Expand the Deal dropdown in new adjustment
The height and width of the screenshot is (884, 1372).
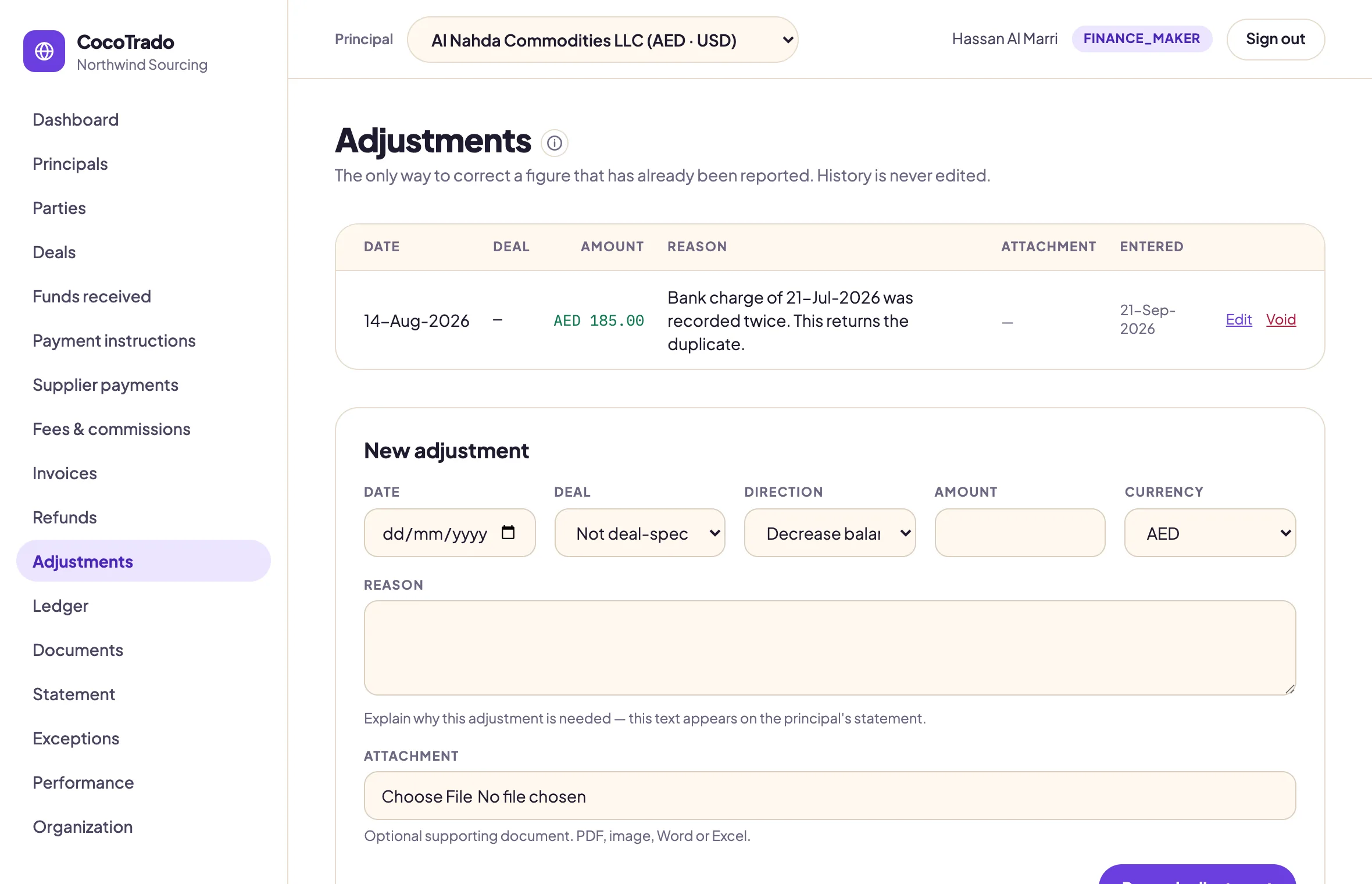click(640, 533)
